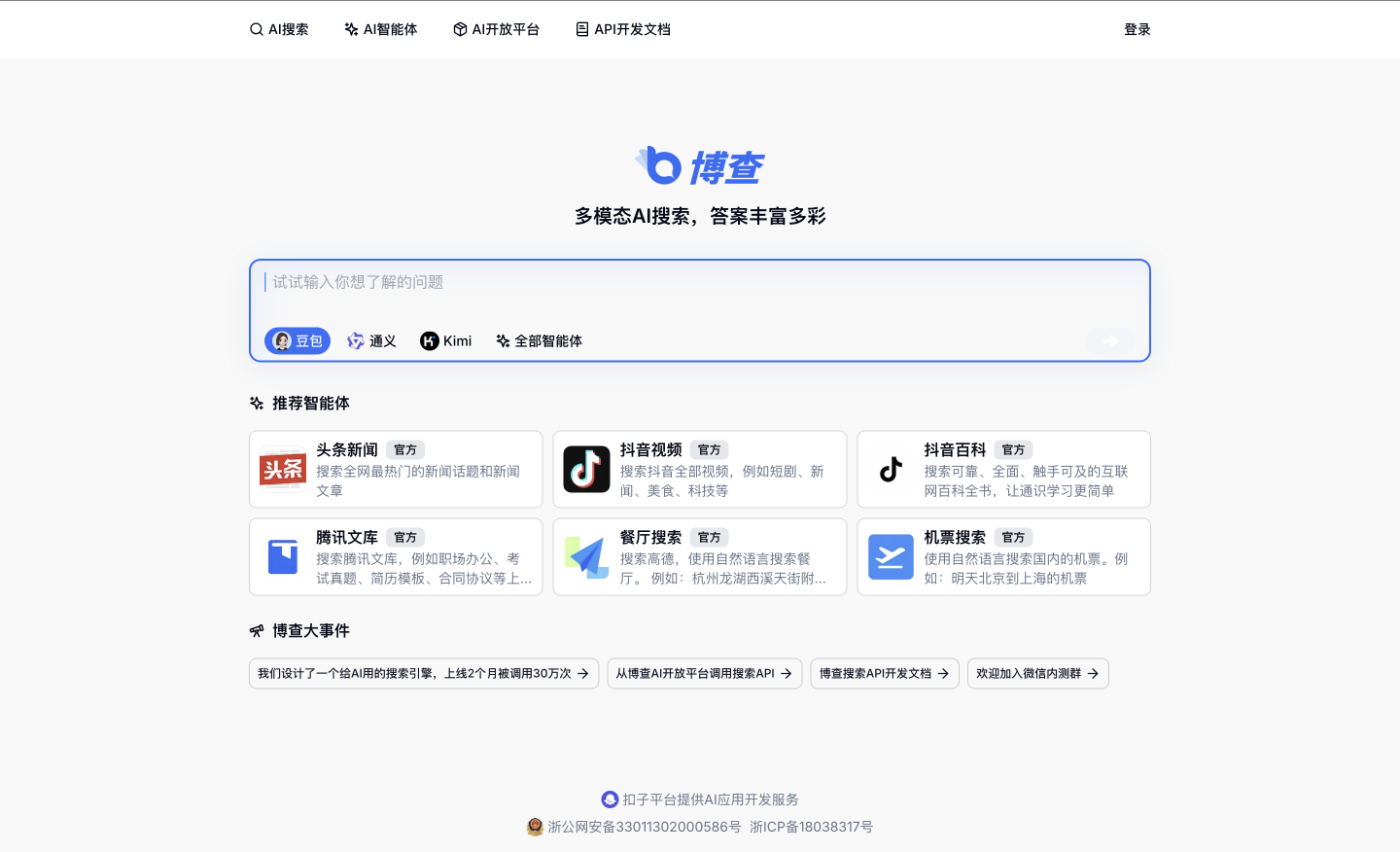Click the magnifier icon beside AI搜索
This screenshot has height=852, width=1400.
click(257, 29)
